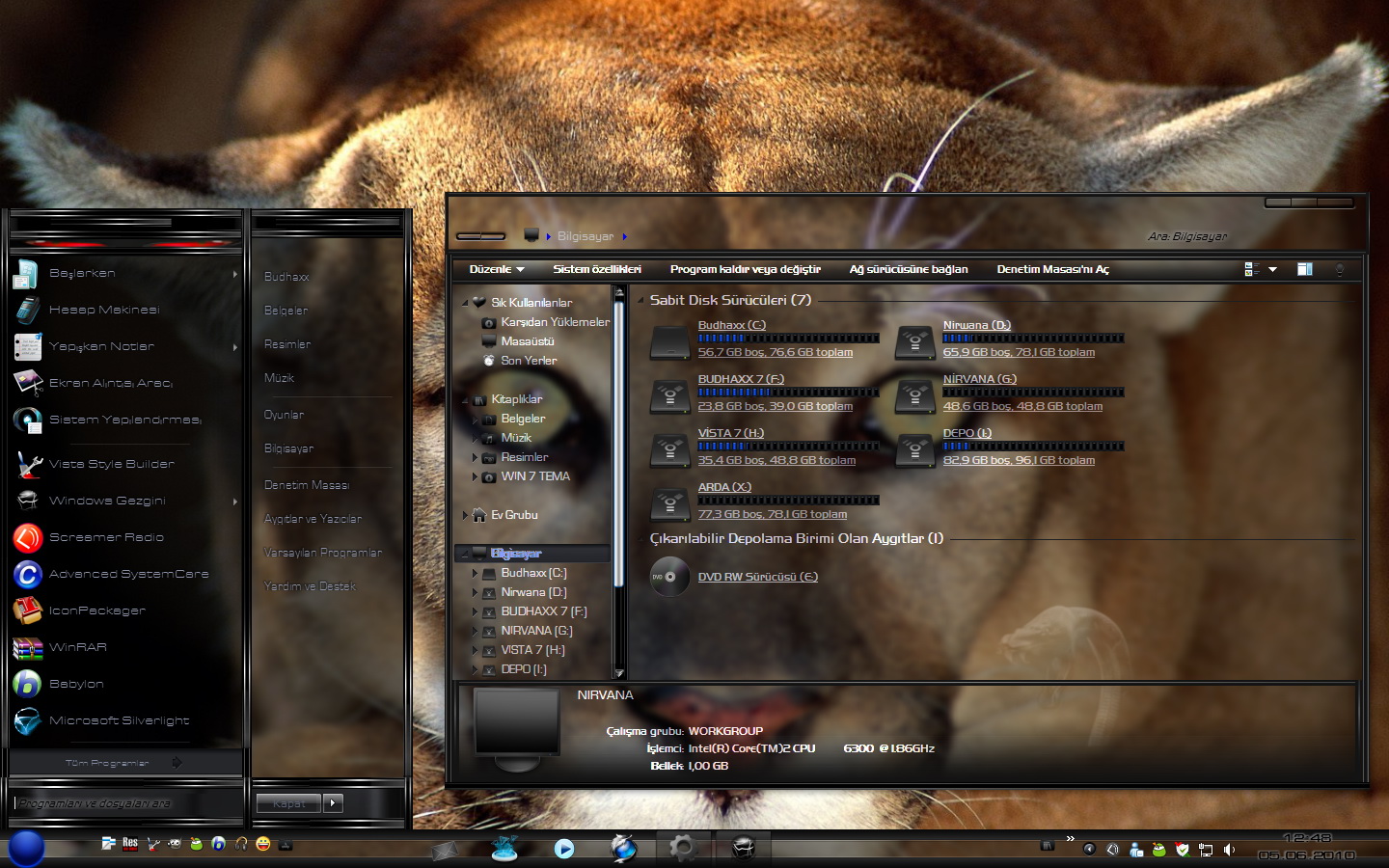Open the Düzenle menu dropdown
The image size is (1389, 868).
[494, 270]
